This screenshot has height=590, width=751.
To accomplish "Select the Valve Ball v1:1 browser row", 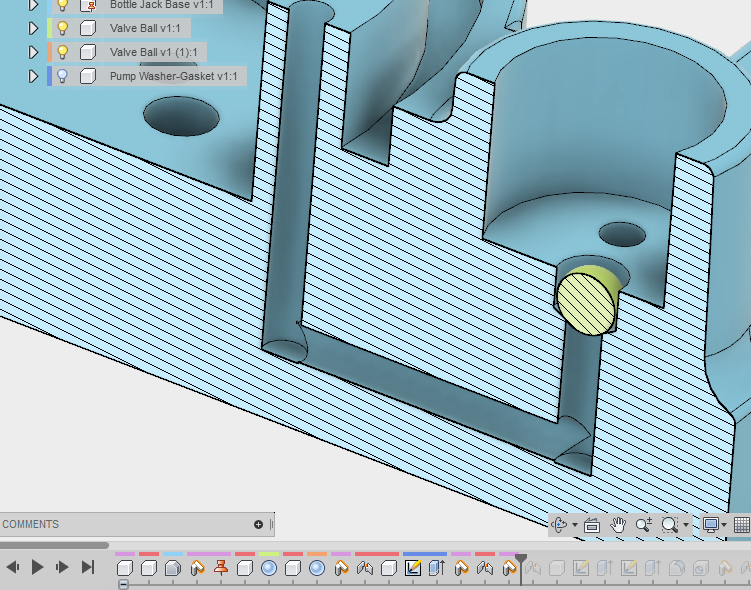I will (x=119, y=28).
